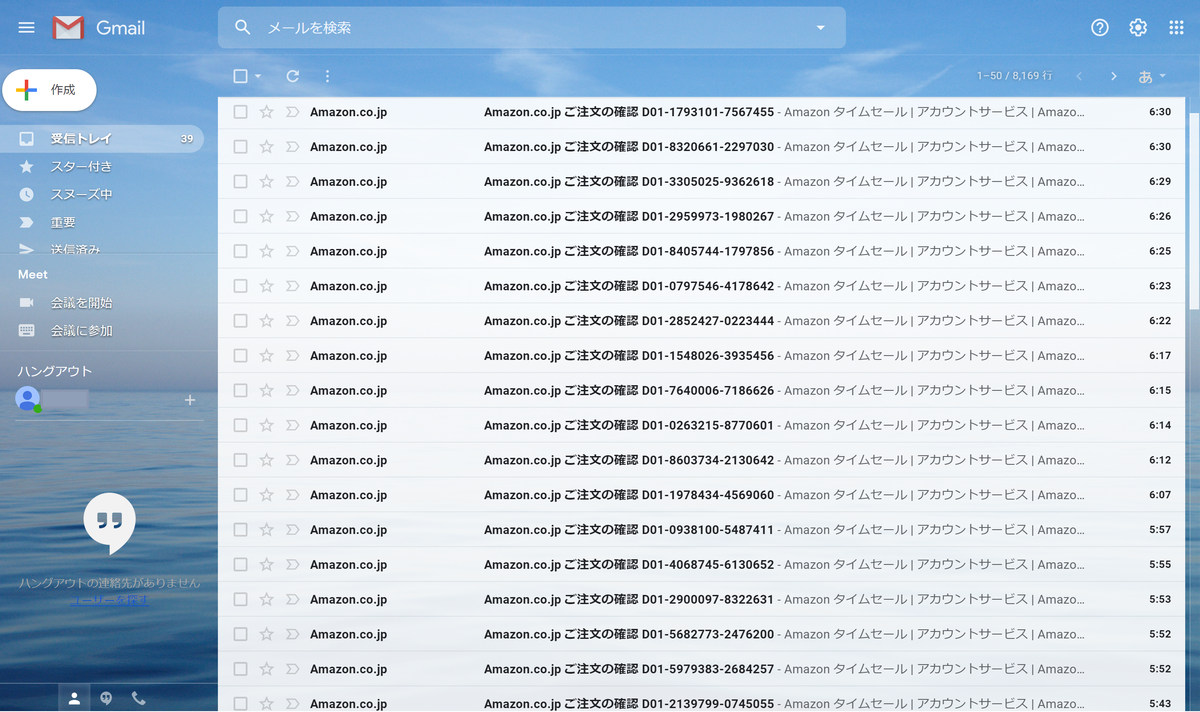Image resolution: width=1200 pixels, height=712 pixels.
Task: Star the email D01-1548026-3935456
Action: (266, 356)
